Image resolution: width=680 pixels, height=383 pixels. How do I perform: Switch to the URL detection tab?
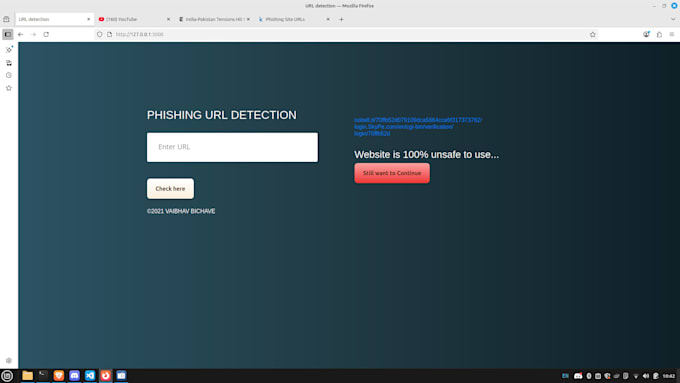(54, 19)
